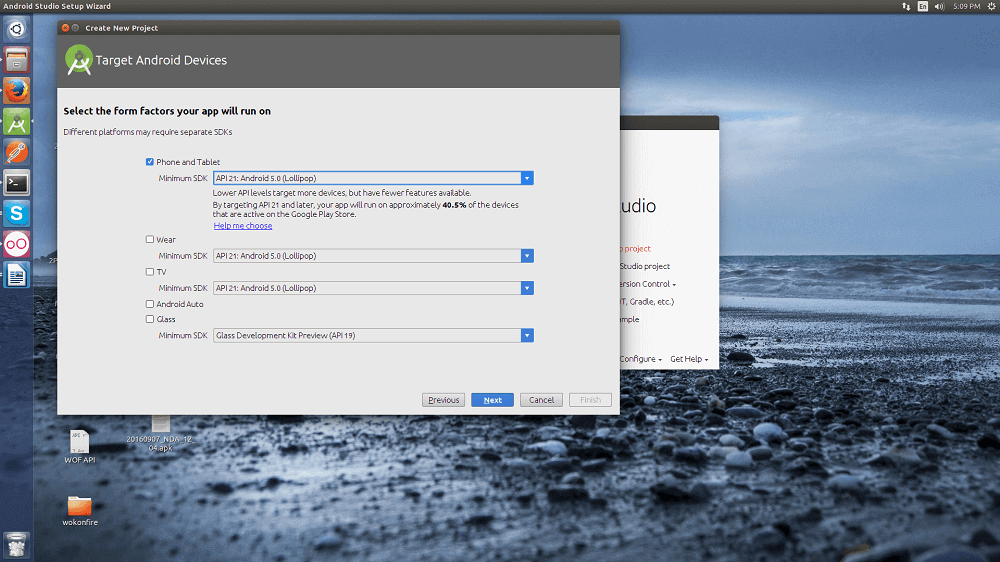
Task: Open the Terminal from the dock
Action: coord(16,183)
